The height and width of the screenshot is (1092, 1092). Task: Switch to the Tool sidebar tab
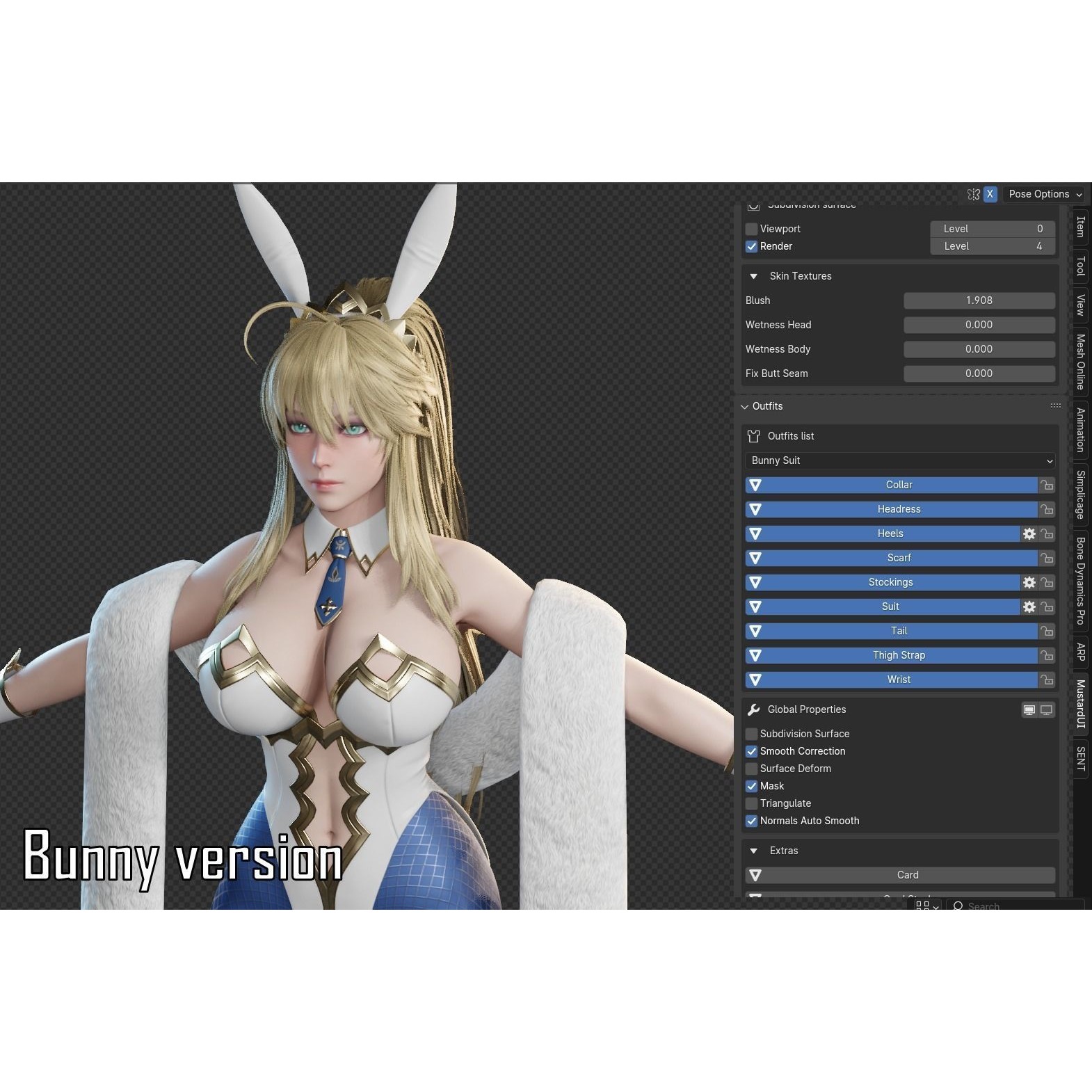[x=1080, y=266]
